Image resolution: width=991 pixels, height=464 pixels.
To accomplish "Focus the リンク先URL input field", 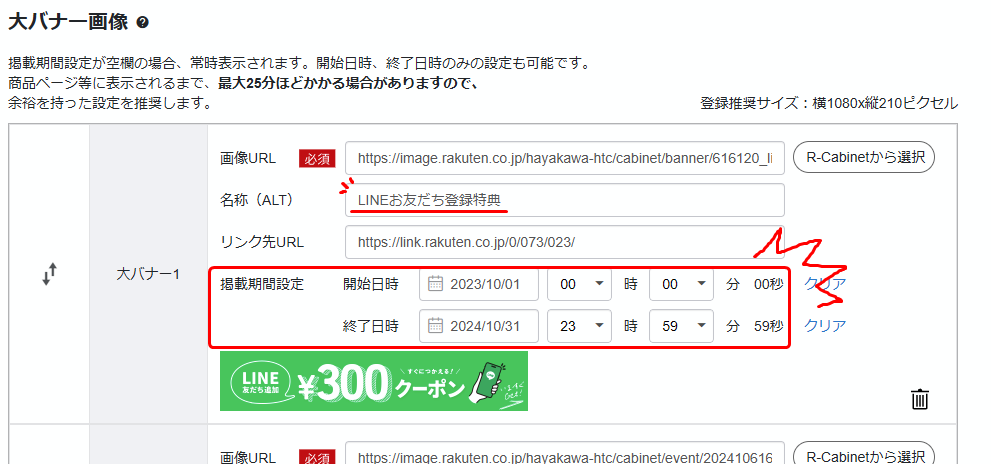I will coord(565,243).
